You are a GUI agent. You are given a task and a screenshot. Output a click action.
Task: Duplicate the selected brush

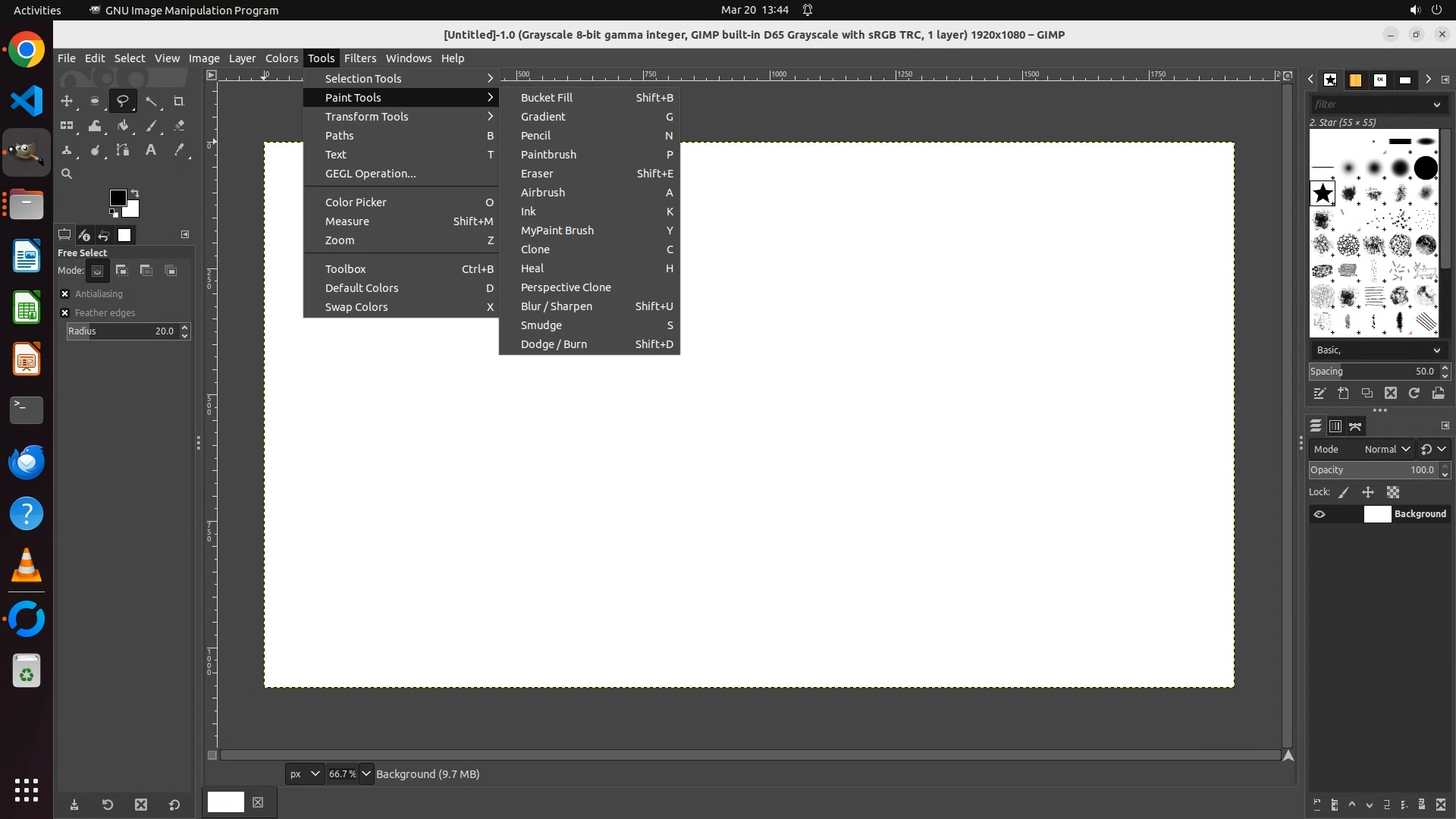[1367, 393]
